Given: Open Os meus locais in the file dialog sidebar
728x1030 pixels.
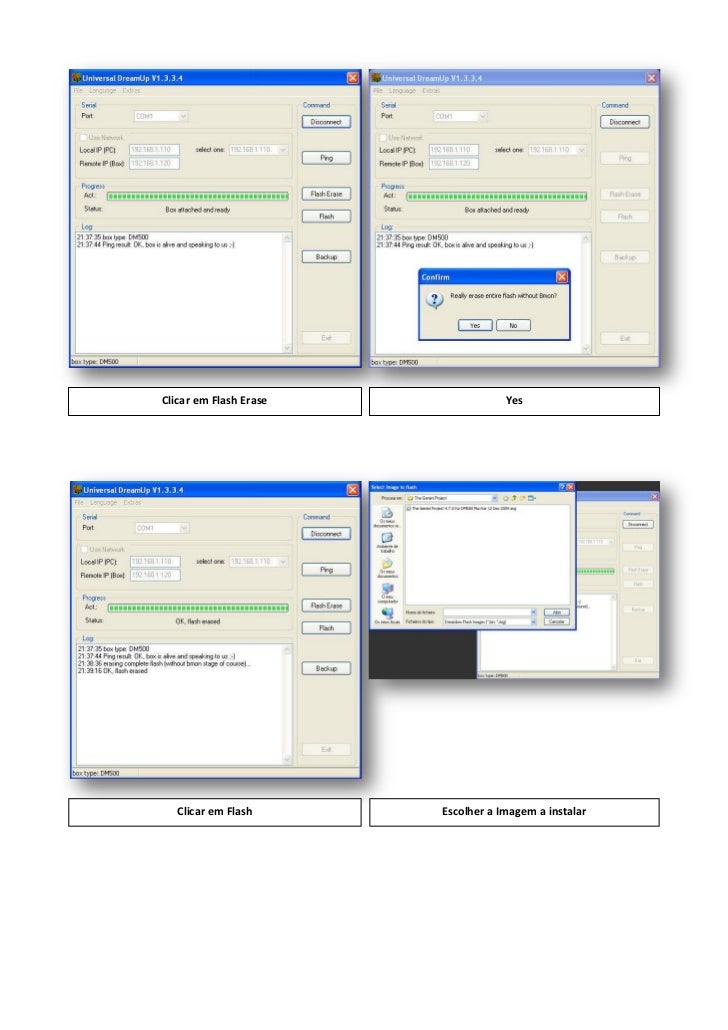Looking at the screenshot, I should [387, 616].
